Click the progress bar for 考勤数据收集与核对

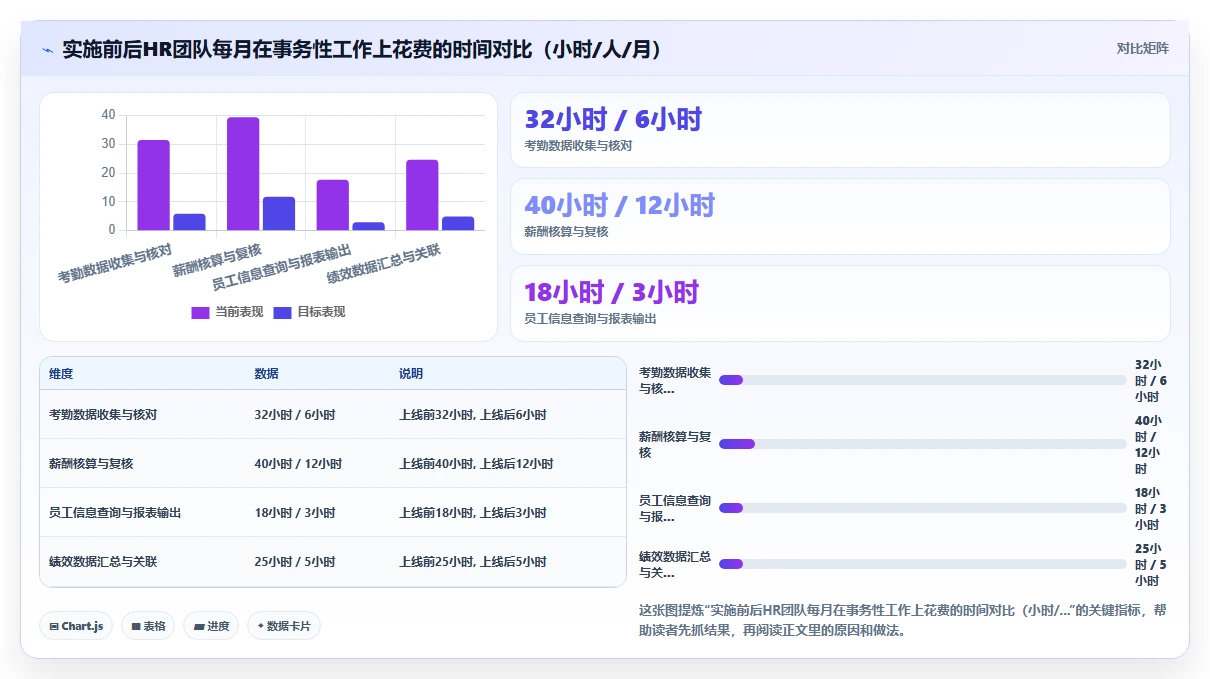click(x=922, y=380)
